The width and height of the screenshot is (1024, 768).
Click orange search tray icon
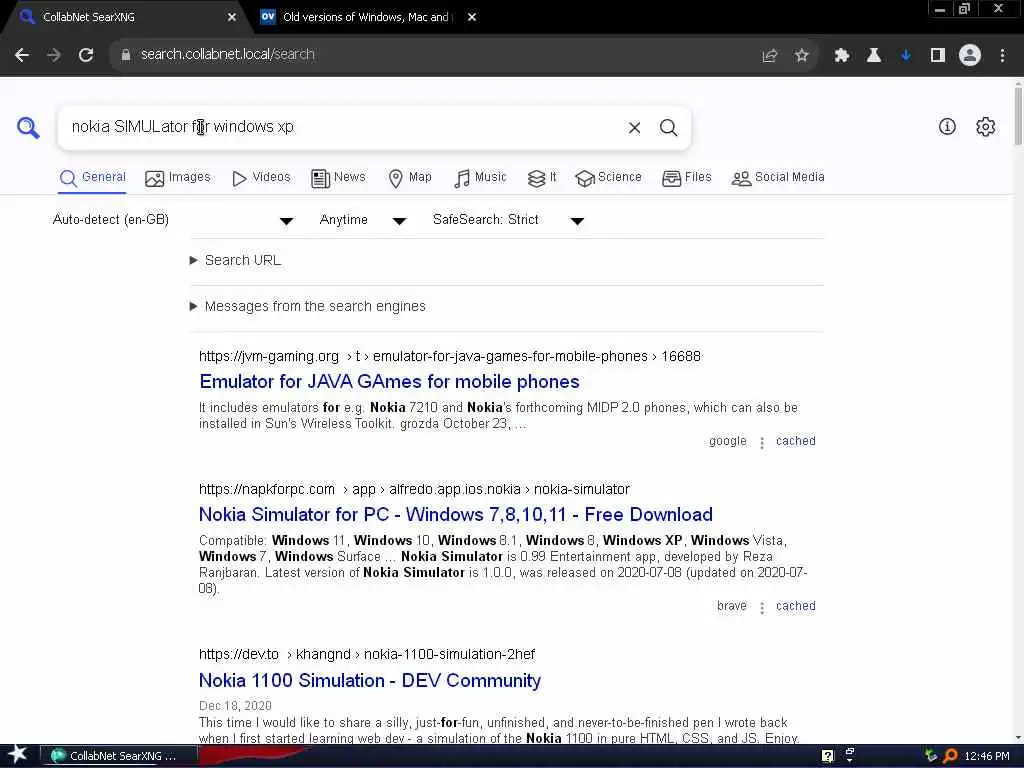tap(951, 756)
